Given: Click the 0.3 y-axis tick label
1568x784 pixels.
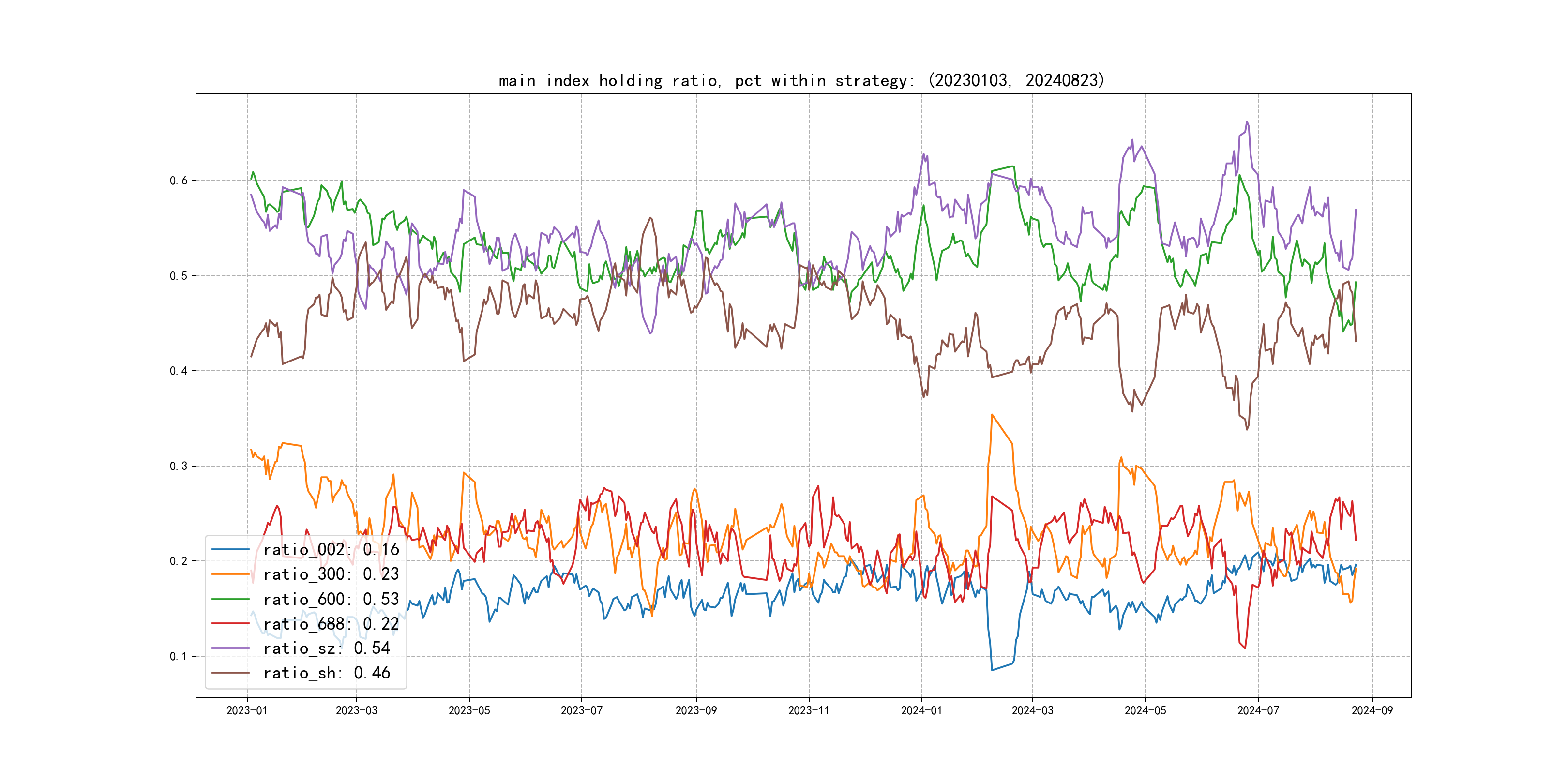Looking at the screenshot, I should 179,466.
